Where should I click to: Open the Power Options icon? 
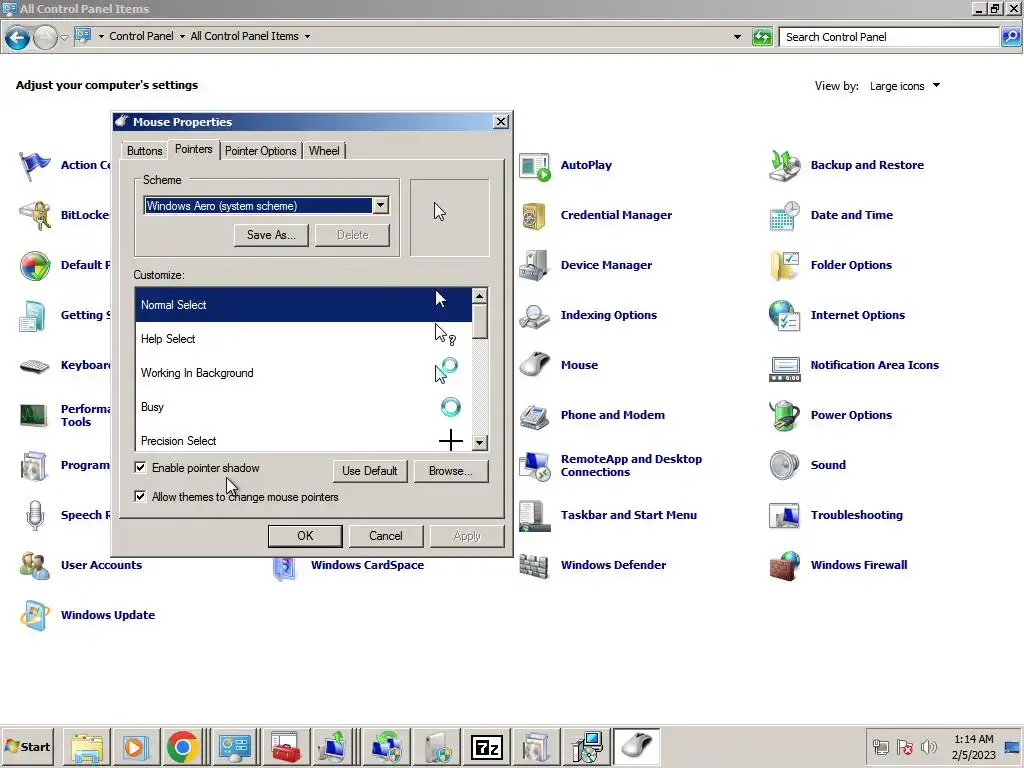click(784, 415)
